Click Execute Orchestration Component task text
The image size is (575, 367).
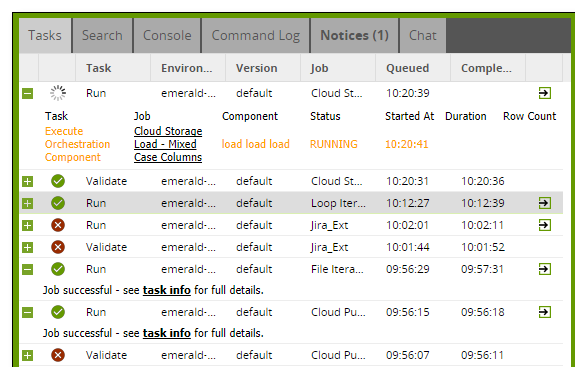(77, 144)
